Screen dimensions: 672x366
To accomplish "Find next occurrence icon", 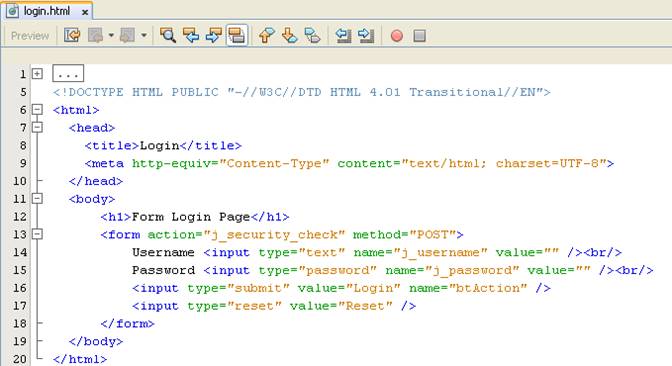I will [213, 35].
